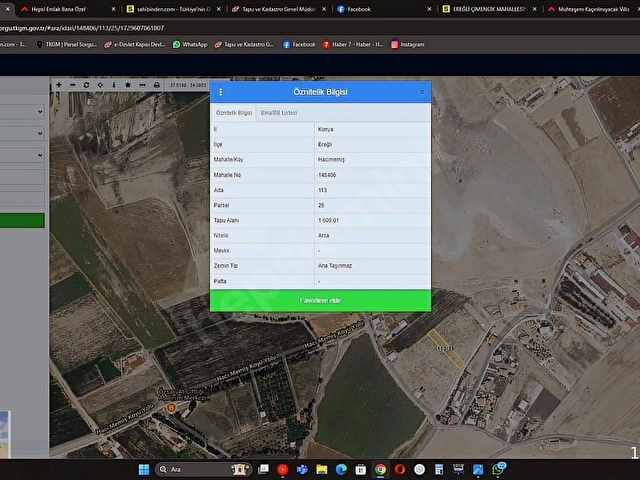This screenshot has width=640, height=480.
Task: Activate the locate crosshair tool in map toolbar
Action: [x=100, y=85]
